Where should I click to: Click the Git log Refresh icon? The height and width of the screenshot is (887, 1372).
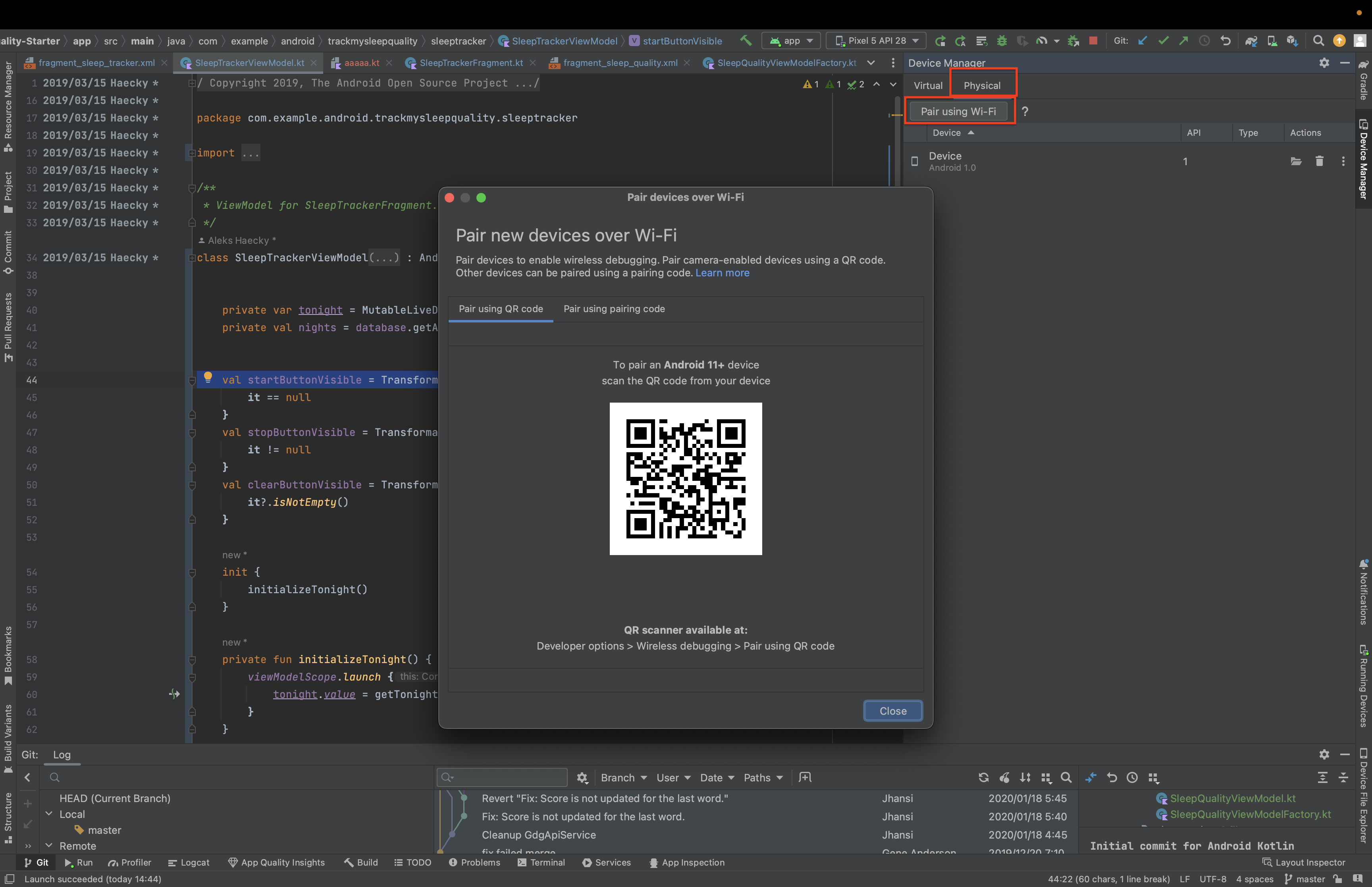(983, 777)
